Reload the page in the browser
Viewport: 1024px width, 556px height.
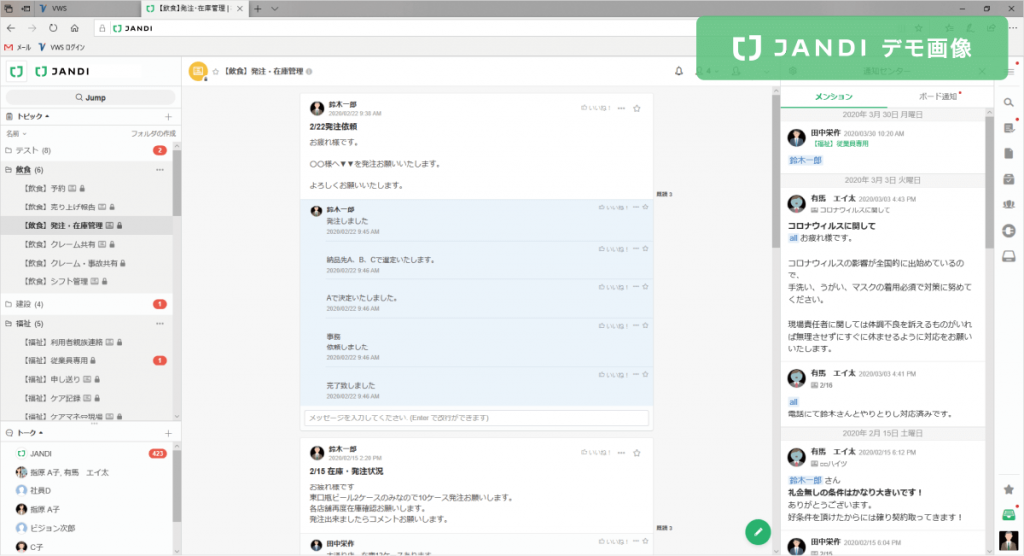click(53, 28)
